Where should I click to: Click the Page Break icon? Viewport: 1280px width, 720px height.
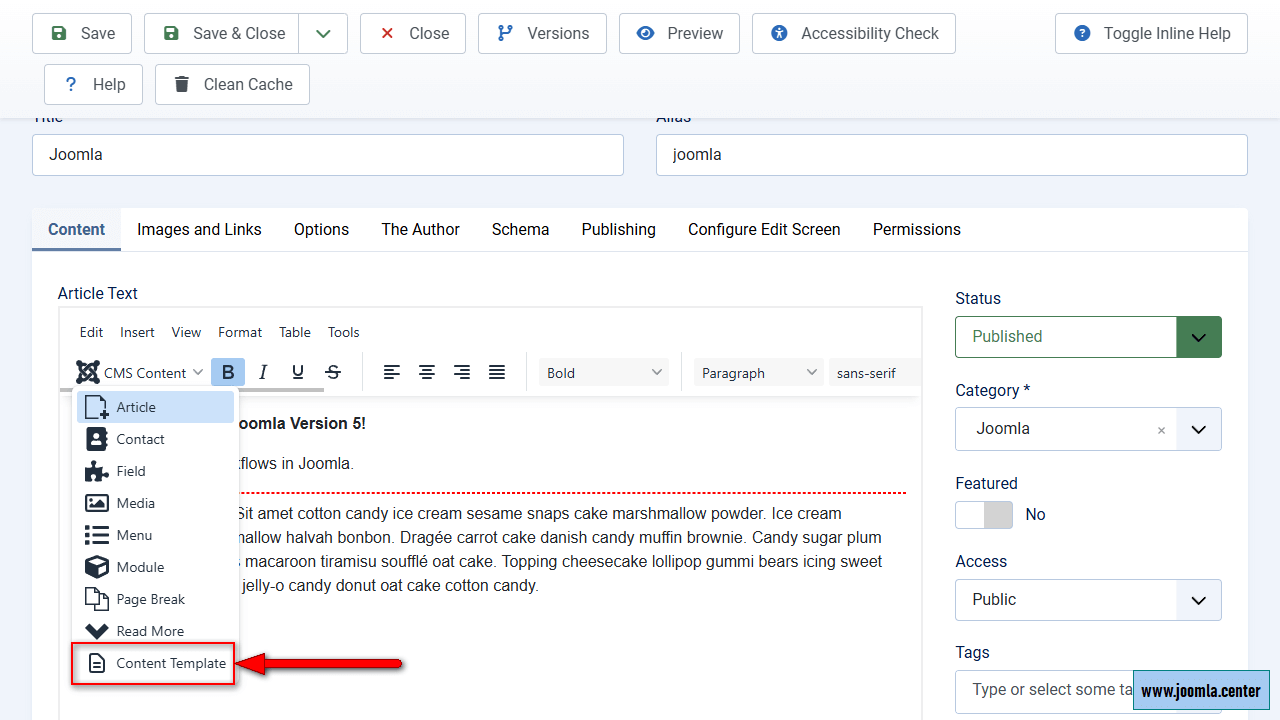click(96, 599)
